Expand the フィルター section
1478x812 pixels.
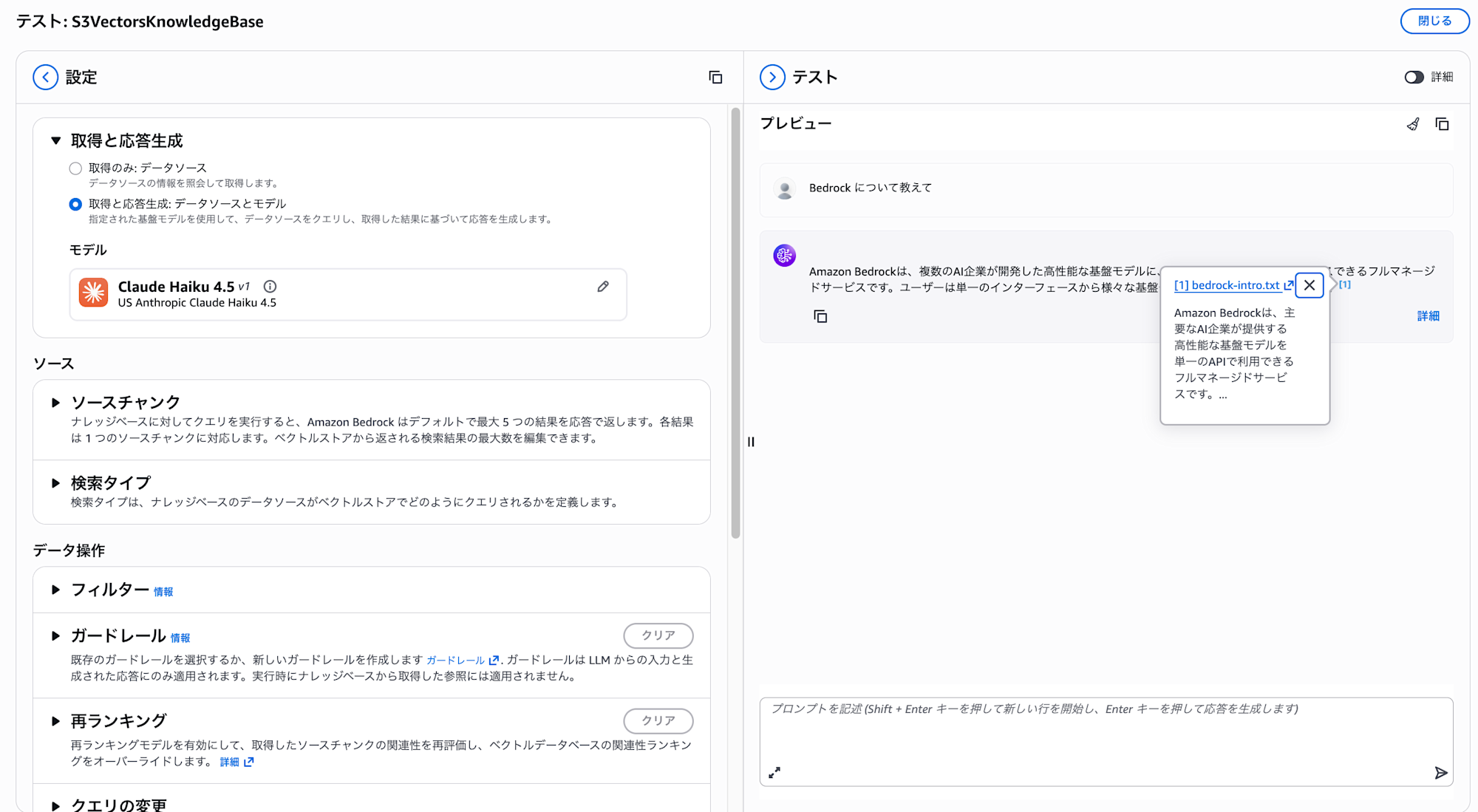click(x=55, y=590)
